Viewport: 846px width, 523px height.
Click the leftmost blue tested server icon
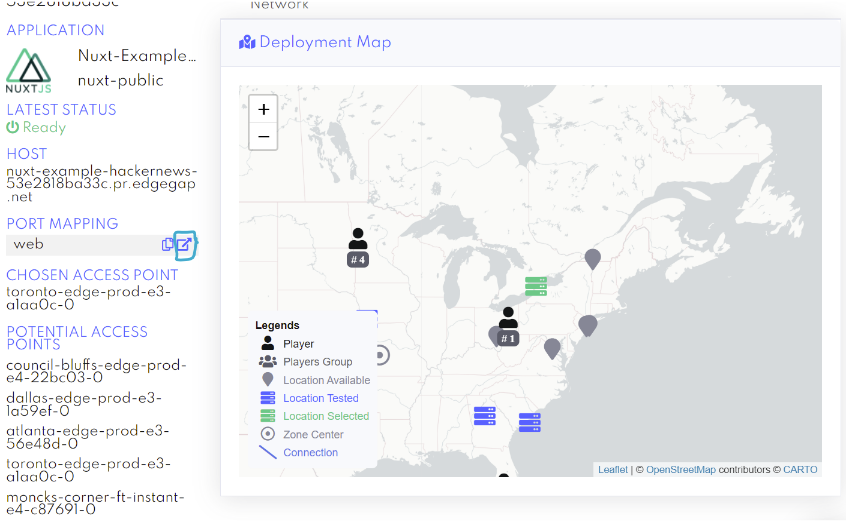point(485,414)
